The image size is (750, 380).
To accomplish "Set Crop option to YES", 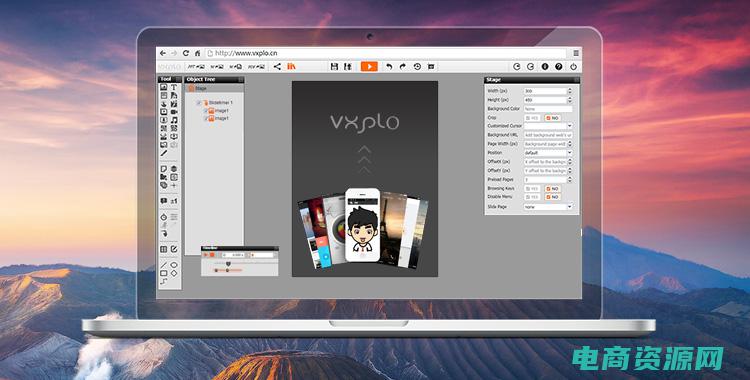I will point(532,118).
